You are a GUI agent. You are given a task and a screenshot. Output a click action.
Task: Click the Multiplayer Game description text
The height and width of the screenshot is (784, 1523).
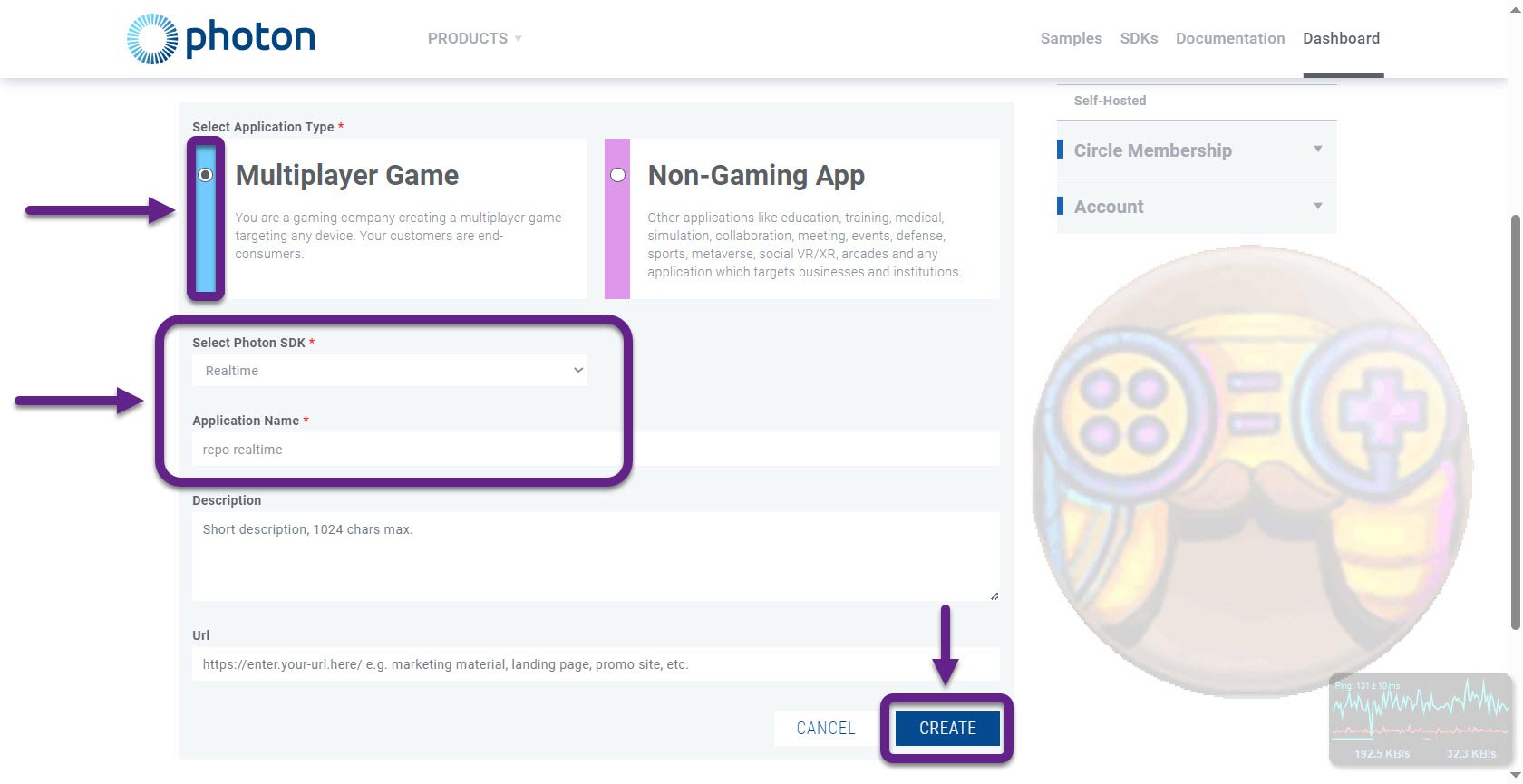point(398,236)
